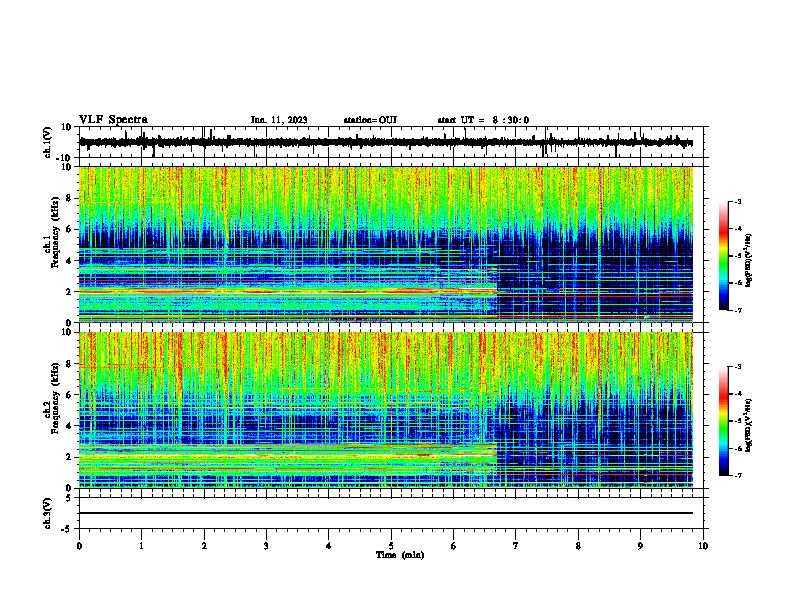Screen dimensions: 792x612
Task: Click the "VLF Spectra" title text
Action: 113,120
